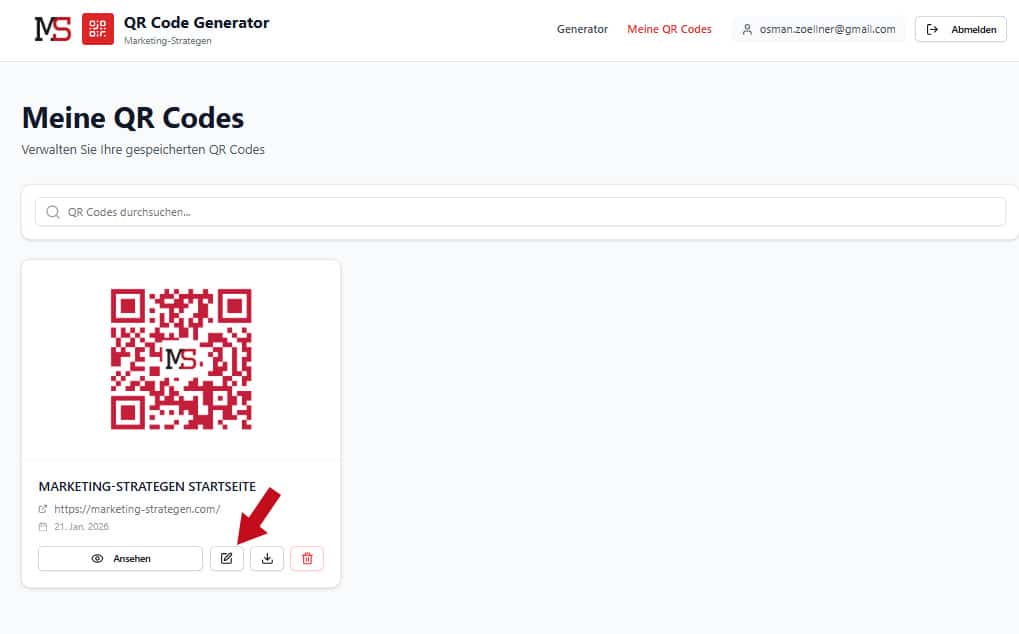1019x634 pixels.
Task: Click the QR code thumbnail image
Action: pos(181,361)
